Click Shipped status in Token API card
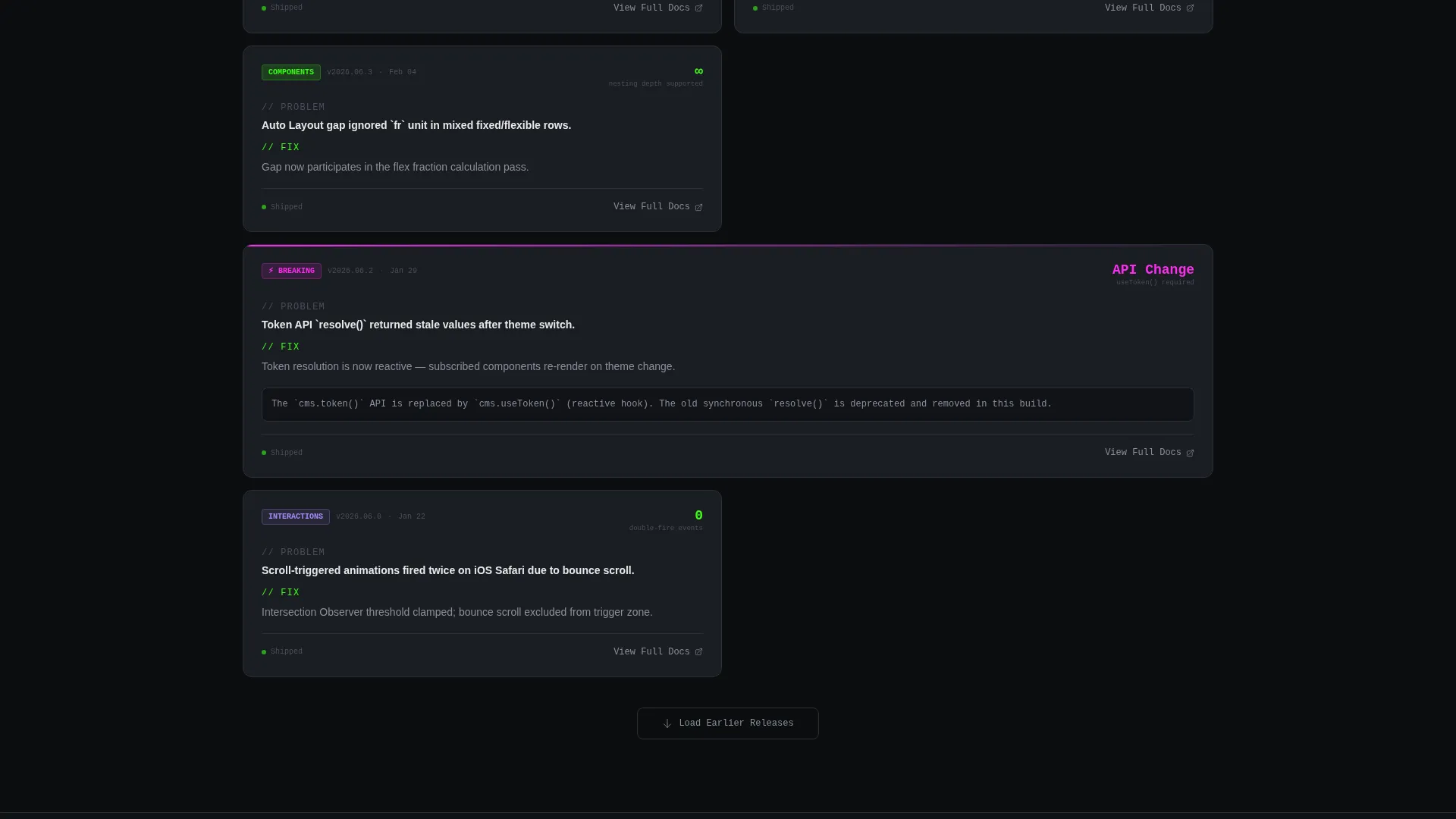The width and height of the screenshot is (1456, 819). point(282,453)
